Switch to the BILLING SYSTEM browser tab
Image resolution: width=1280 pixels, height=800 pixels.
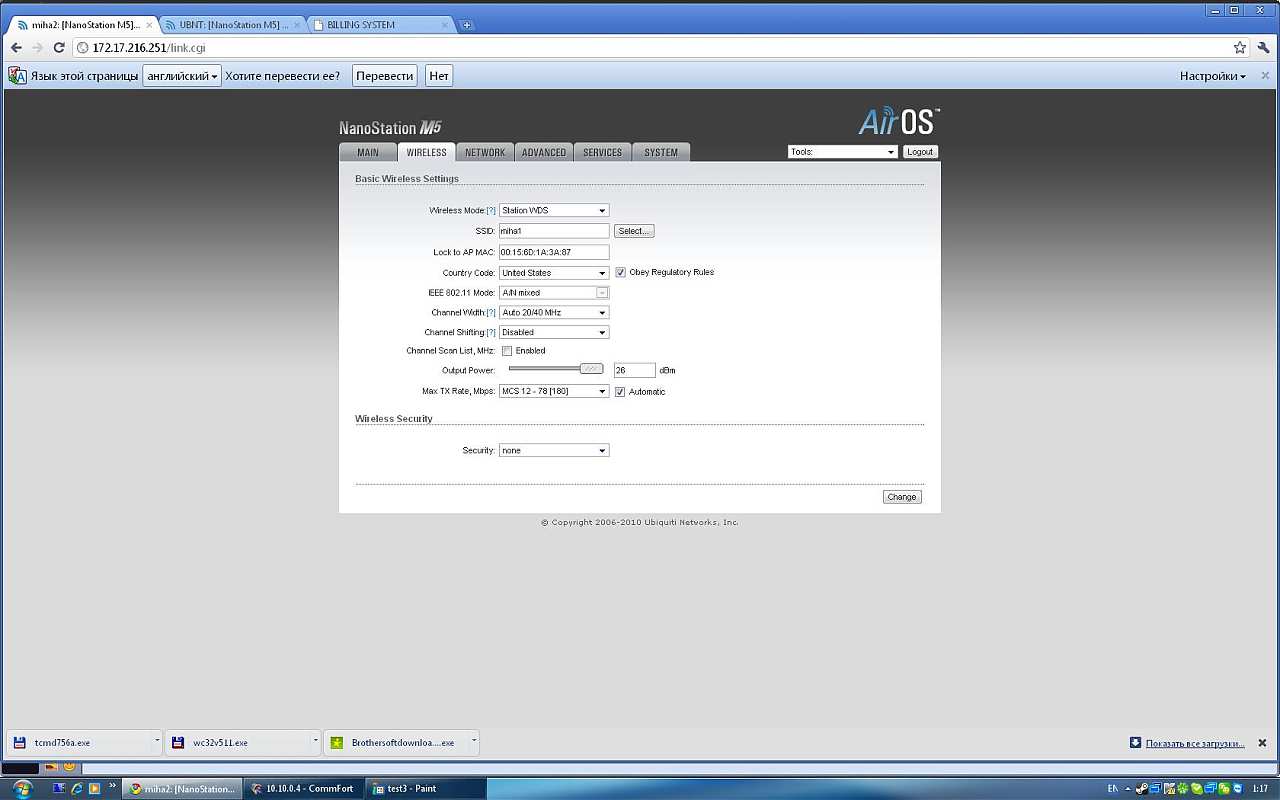coord(380,25)
